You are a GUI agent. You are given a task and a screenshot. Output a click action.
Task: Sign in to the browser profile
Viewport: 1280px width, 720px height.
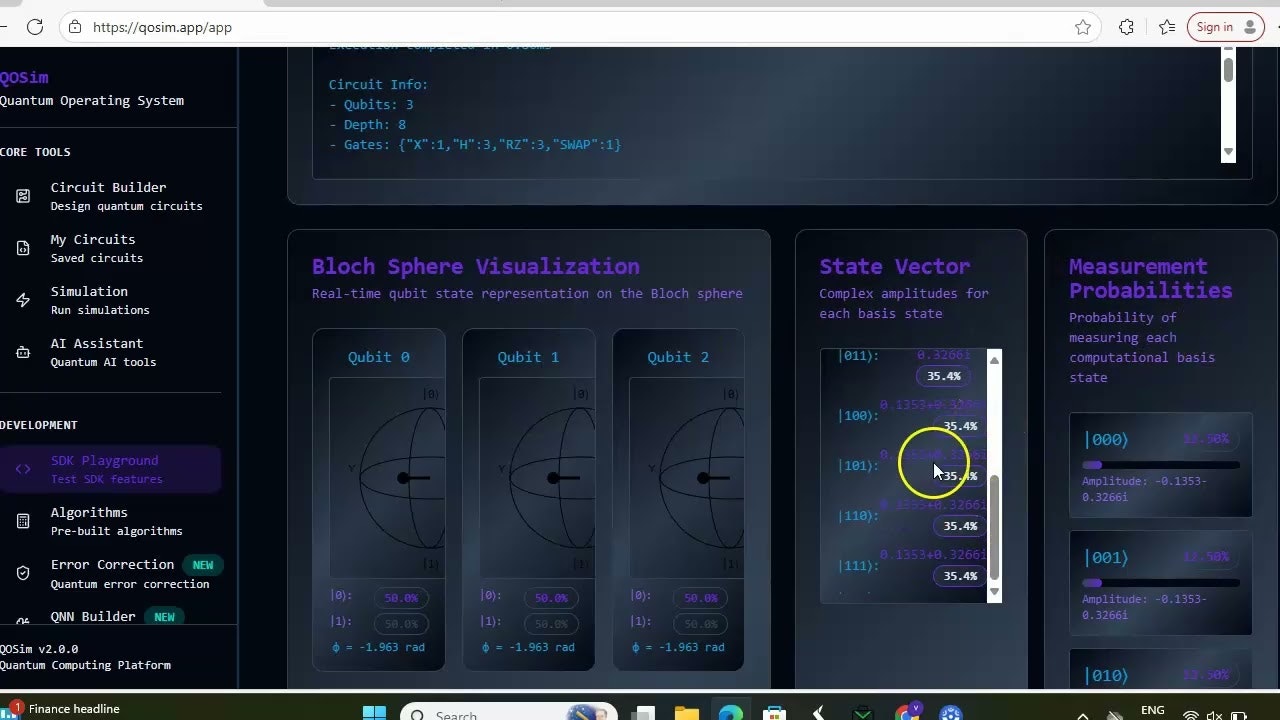(1226, 27)
